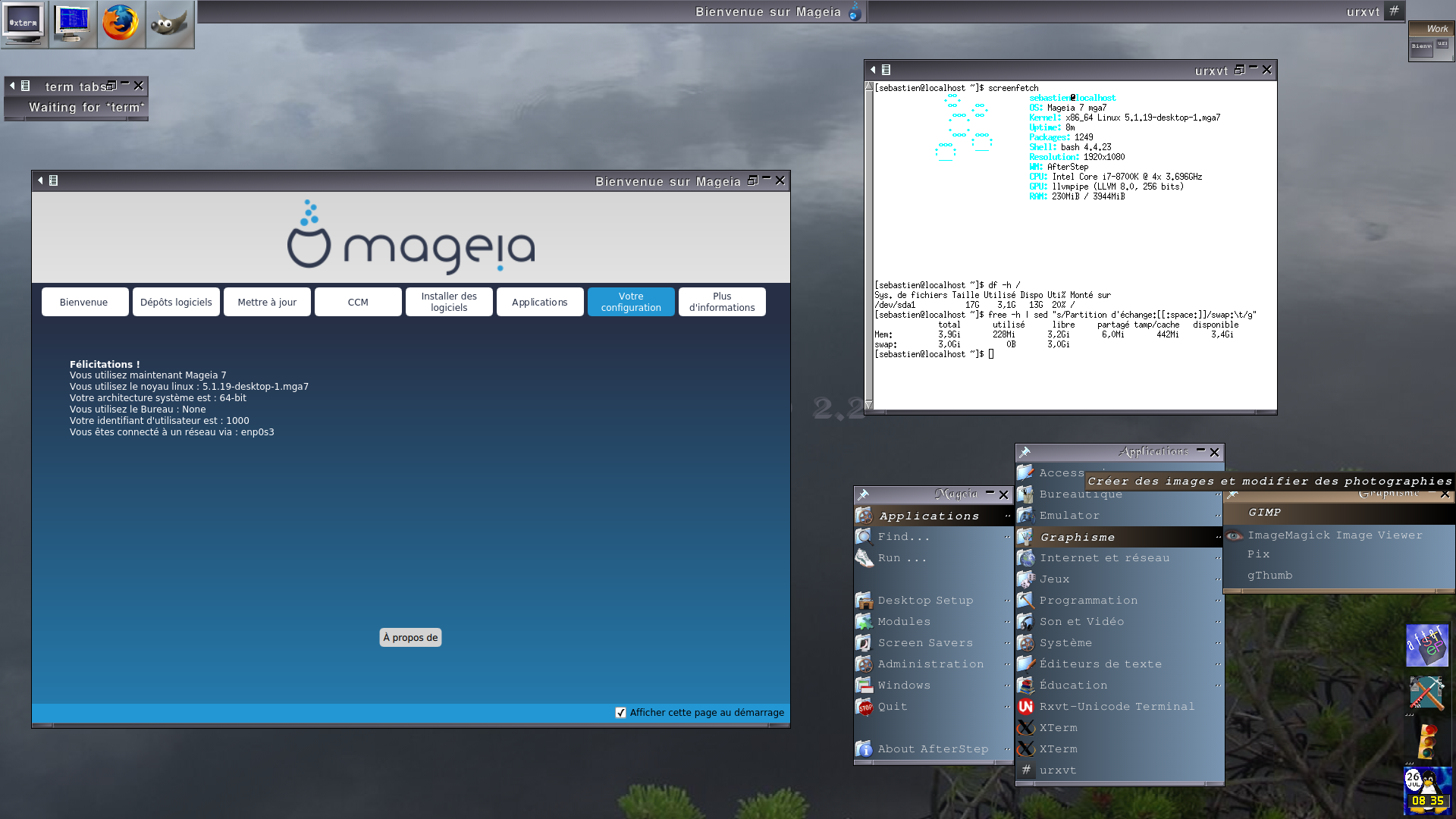
Task: Shade the term tabs window via left arrow
Action: tap(12, 86)
